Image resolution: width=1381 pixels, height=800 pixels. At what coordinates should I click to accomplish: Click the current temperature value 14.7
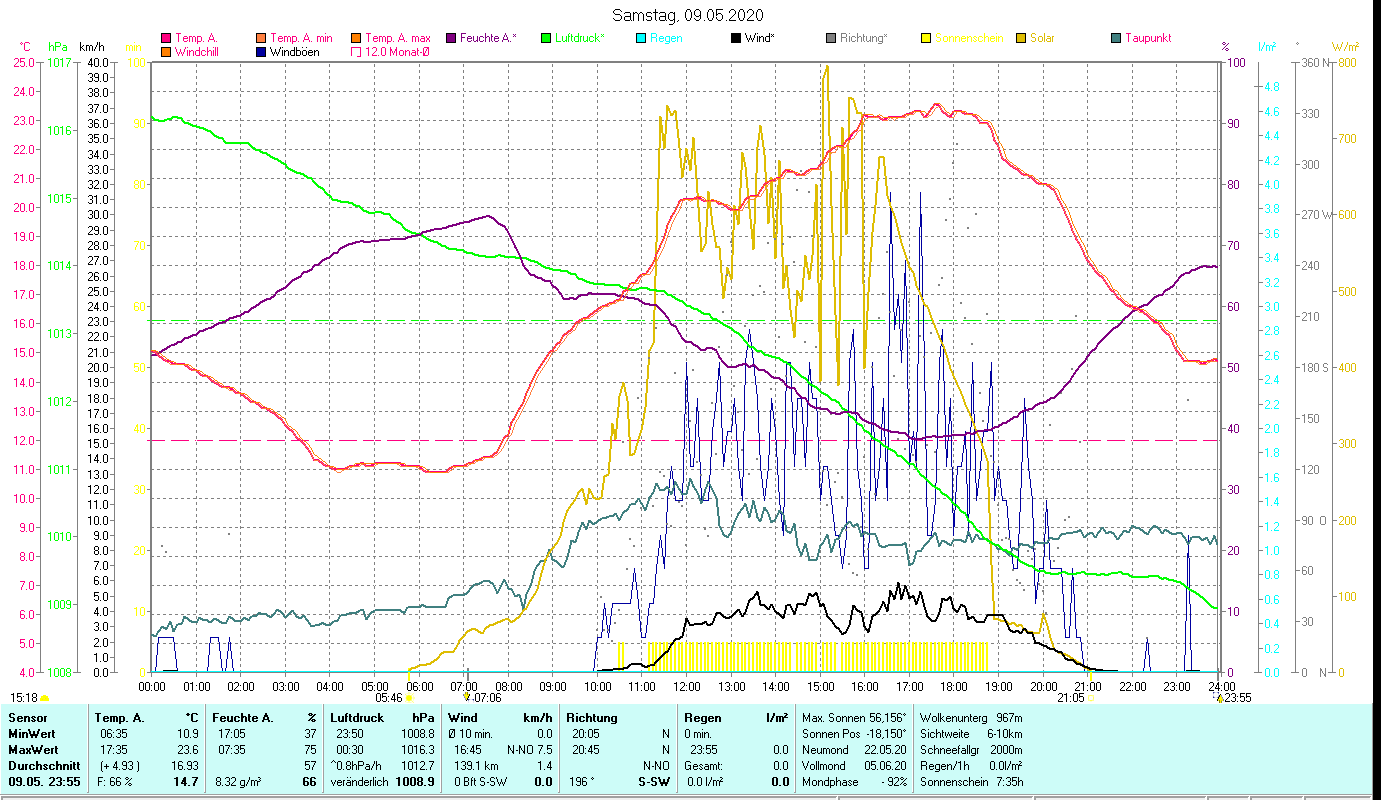coord(186,781)
